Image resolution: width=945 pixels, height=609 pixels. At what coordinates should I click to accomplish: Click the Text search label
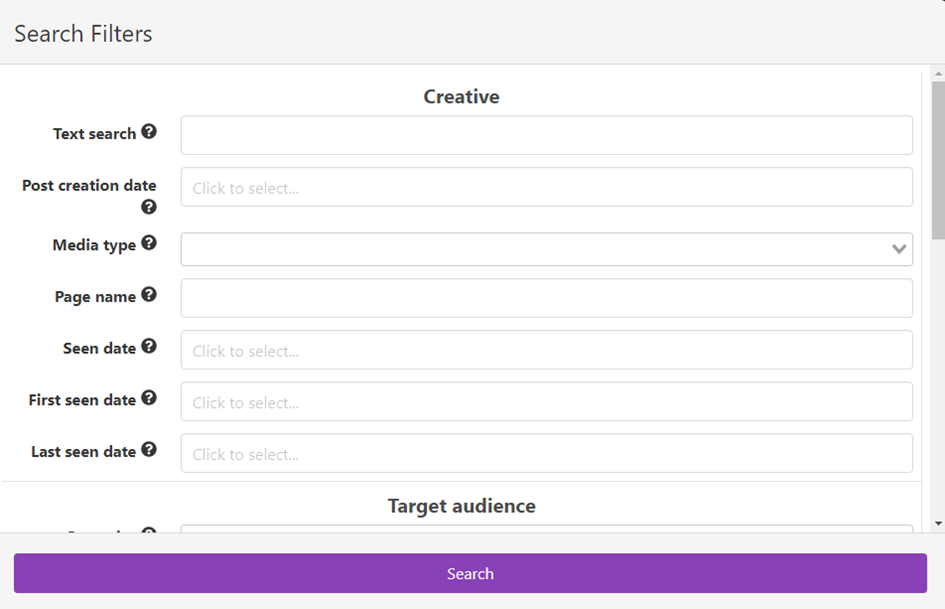click(x=95, y=134)
